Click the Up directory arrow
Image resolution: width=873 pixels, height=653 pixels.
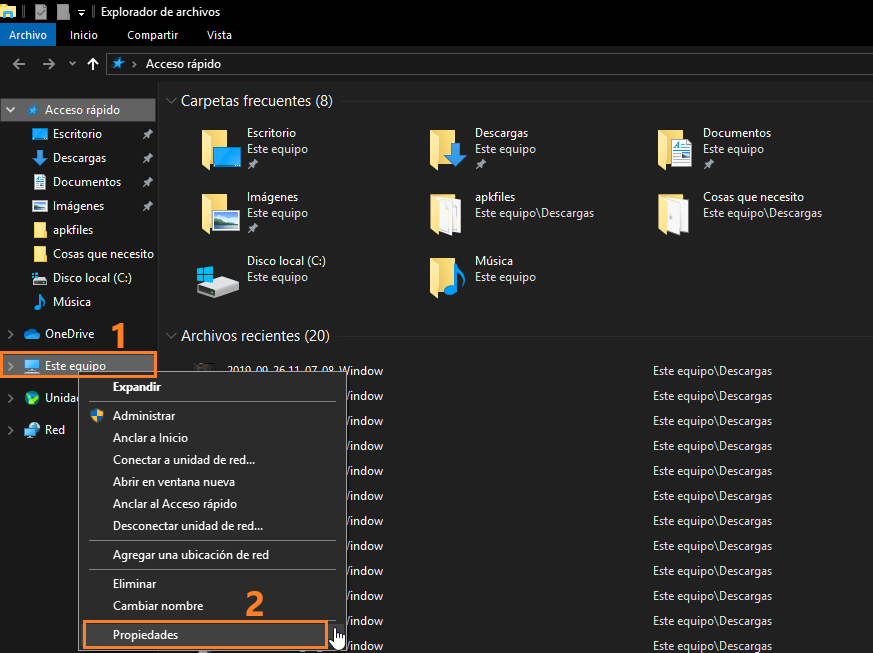(x=93, y=64)
